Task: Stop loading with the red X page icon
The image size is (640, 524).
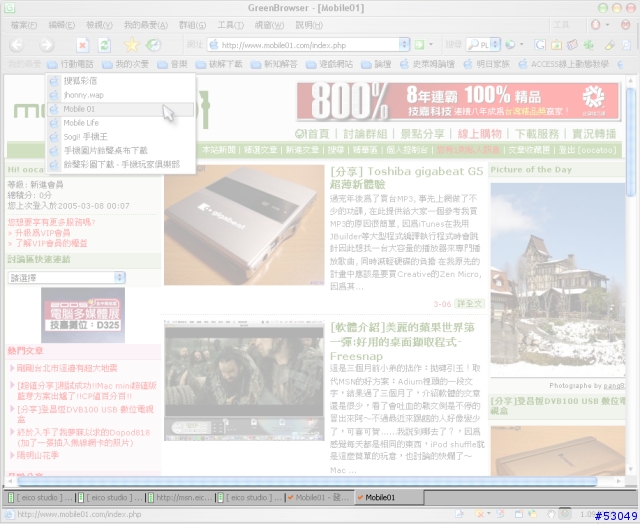Action: point(82,45)
